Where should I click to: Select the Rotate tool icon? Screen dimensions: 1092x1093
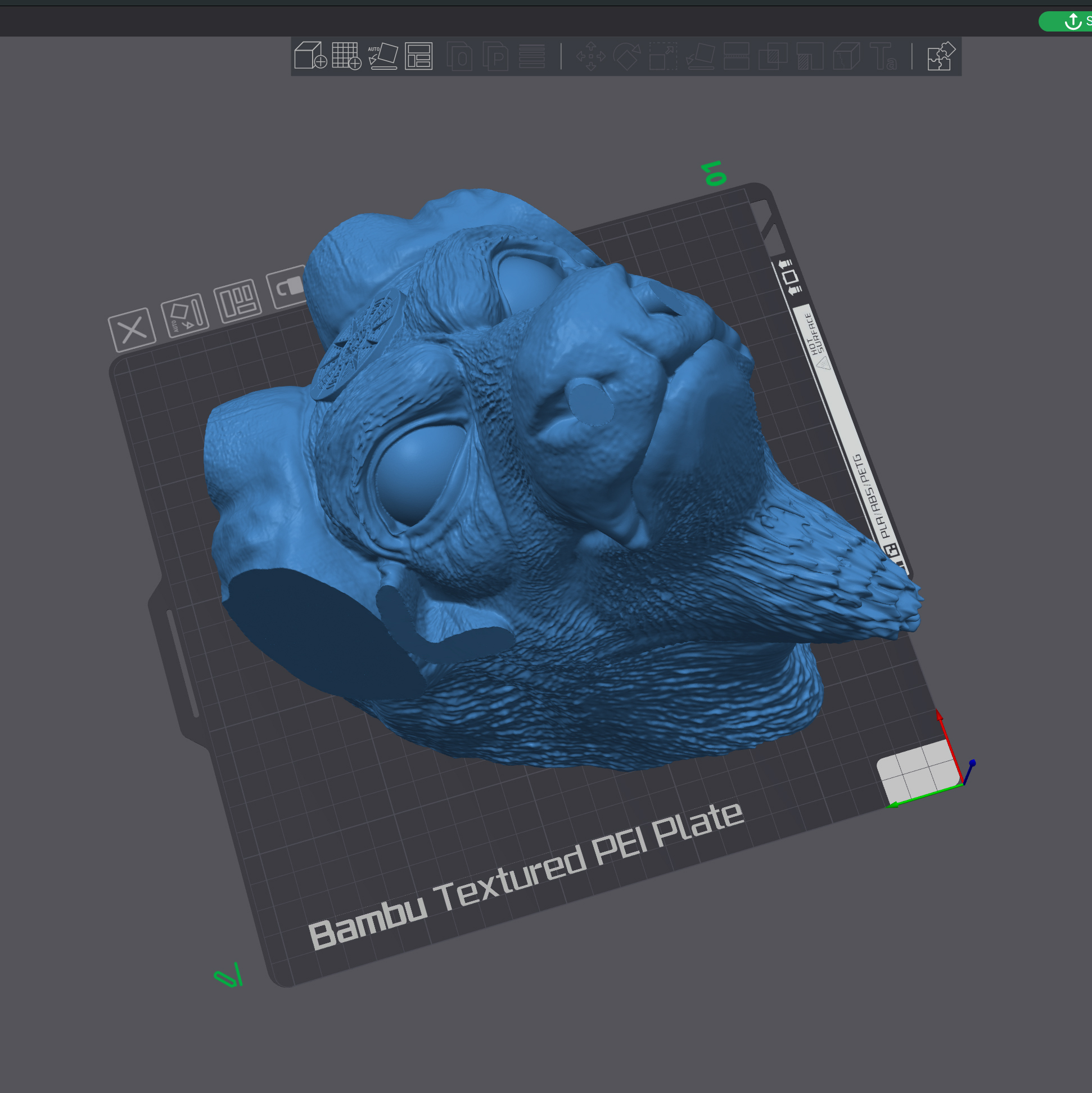coord(626,56)
